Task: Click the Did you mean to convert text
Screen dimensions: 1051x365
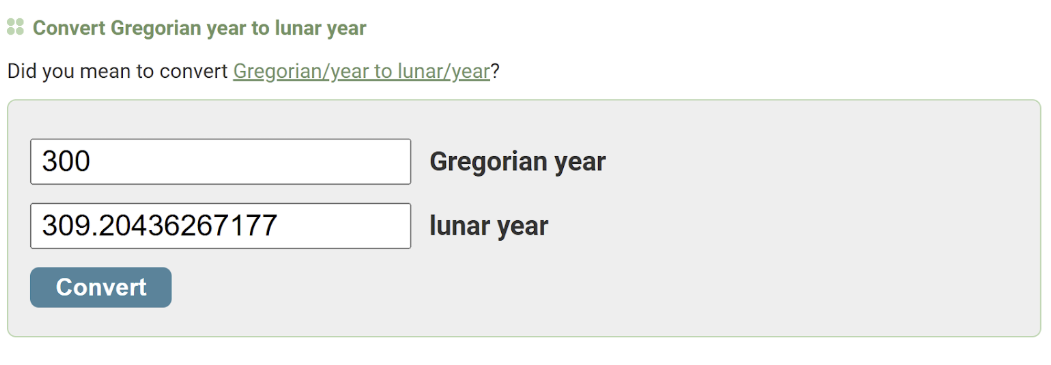Action: pos(117,71)
